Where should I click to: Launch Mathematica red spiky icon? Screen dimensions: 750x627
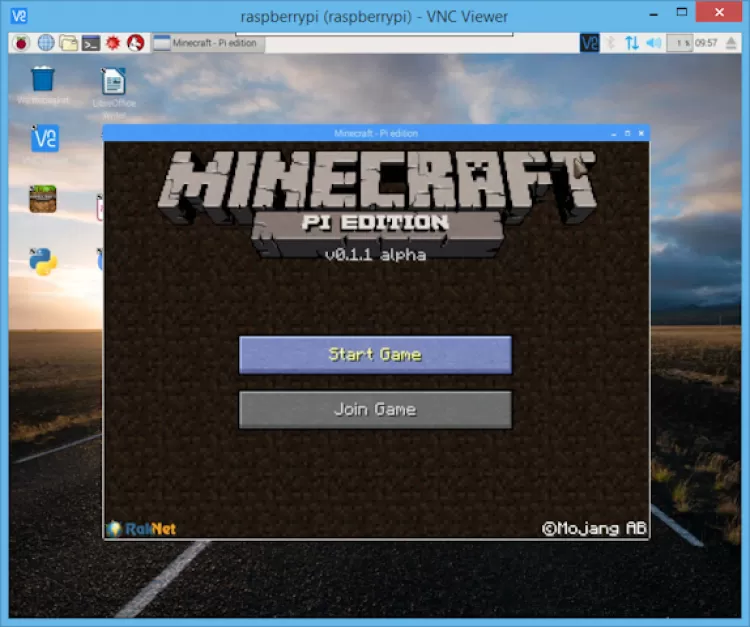point(113,43)
